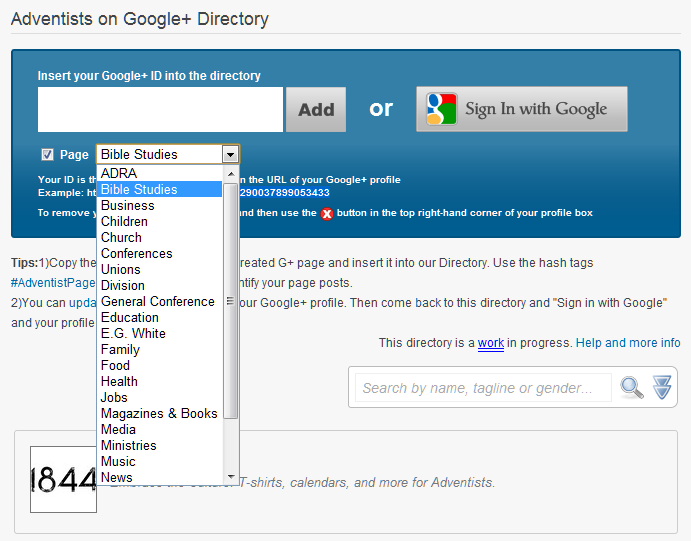This screenshot has width=691, height=541.
Task: Click Sign In with Google button
Action: tap(522, 109)
